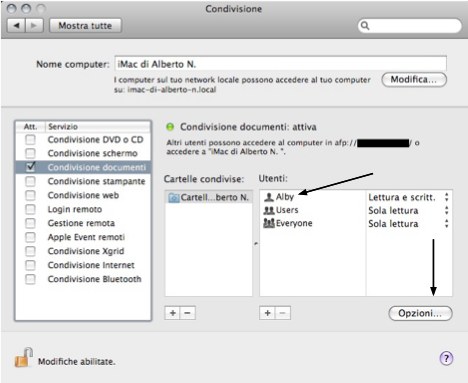Image resolution: width=468 pixels, height=383 pixels.
Task: Click the shared folder icon in Cartelle condivise
Action: (x=174, y=198)
